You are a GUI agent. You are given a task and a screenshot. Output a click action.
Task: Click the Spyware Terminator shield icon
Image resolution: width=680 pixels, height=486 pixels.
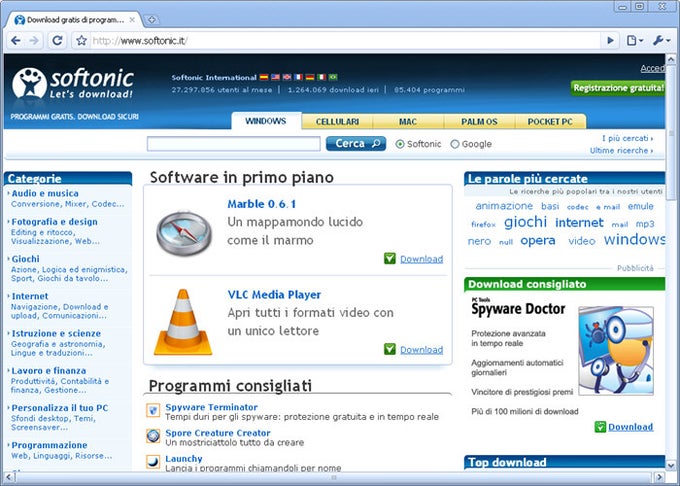(x=153, y=410)
